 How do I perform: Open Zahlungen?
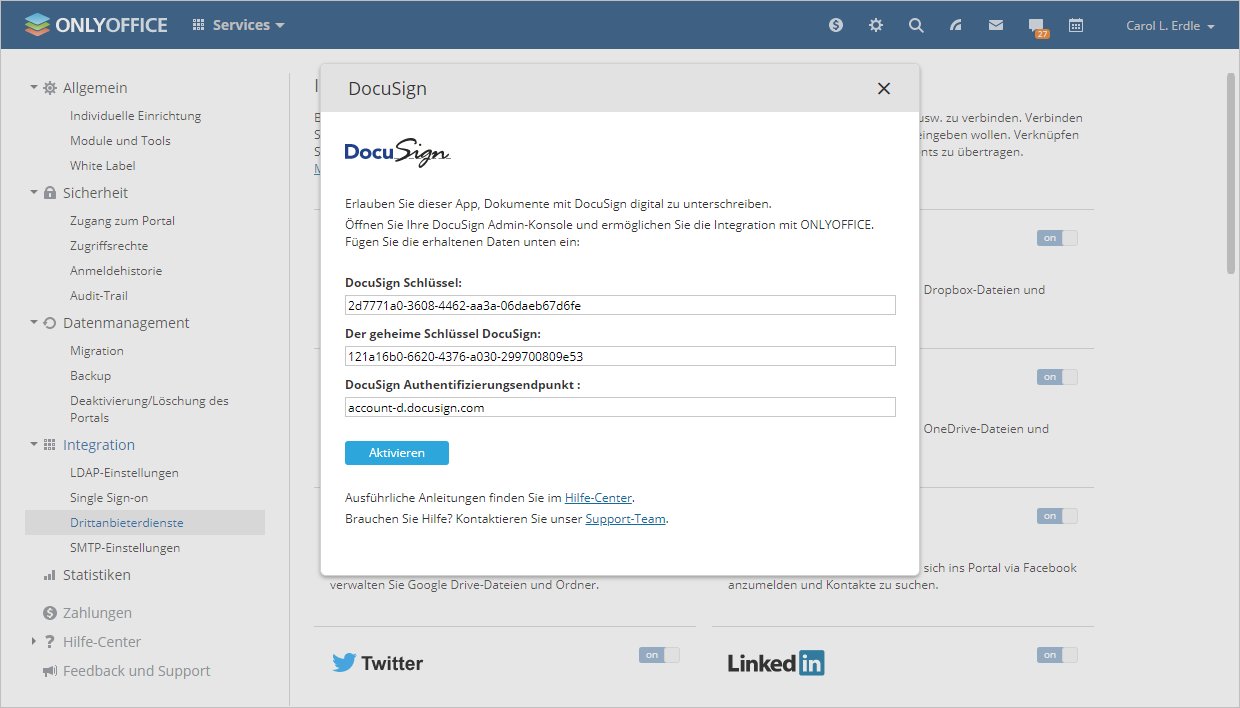(x=97, y=613)
